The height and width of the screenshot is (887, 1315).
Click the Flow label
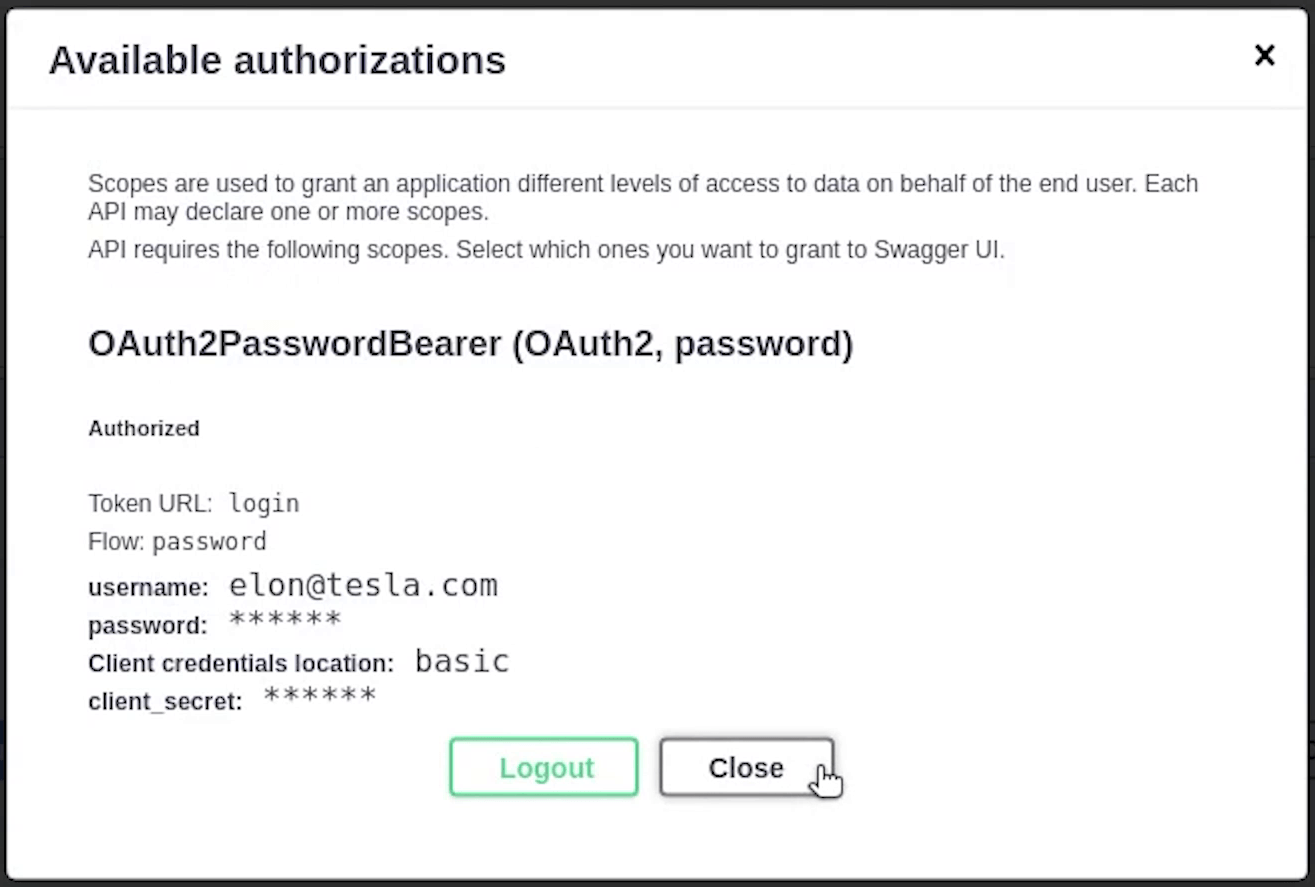[116, 542]
